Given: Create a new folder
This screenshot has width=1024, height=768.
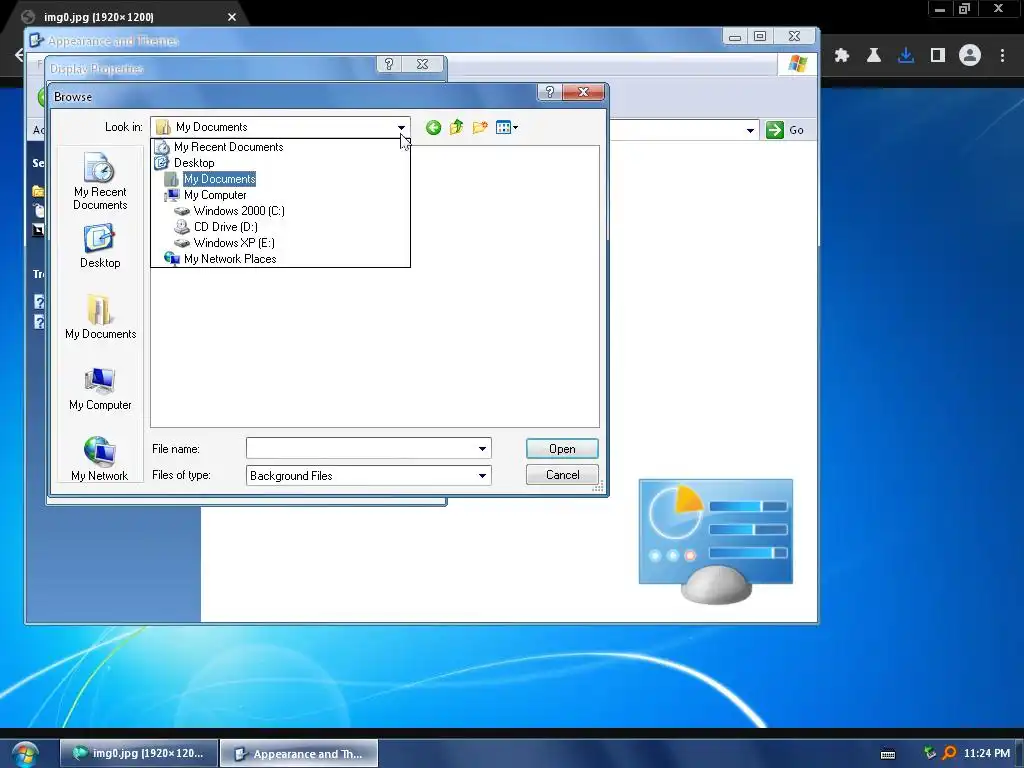Looking at the screenshot, I should [480, 127].
